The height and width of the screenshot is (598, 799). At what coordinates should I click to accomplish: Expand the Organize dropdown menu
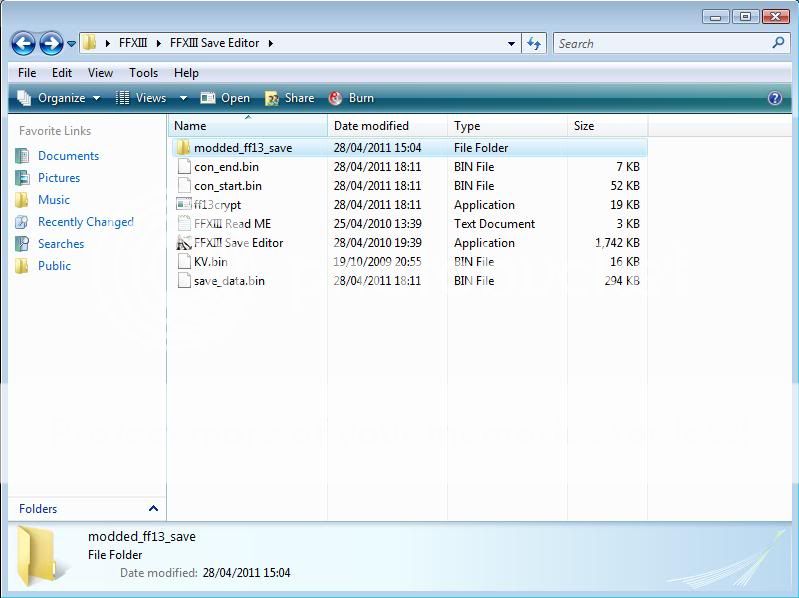60,98
